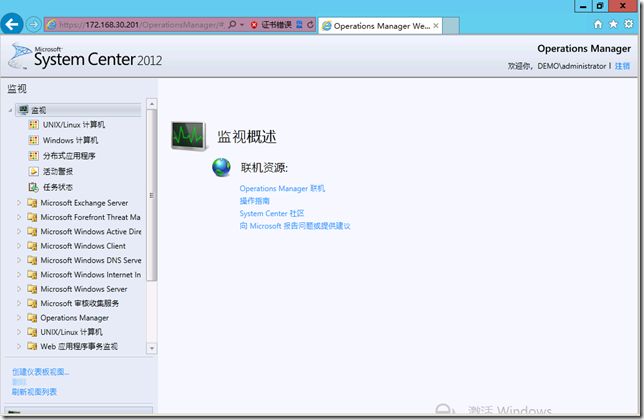This screenshot has width=644, height=420.
Task: Refresh the page with reload icon
Action: click(310, 25)
